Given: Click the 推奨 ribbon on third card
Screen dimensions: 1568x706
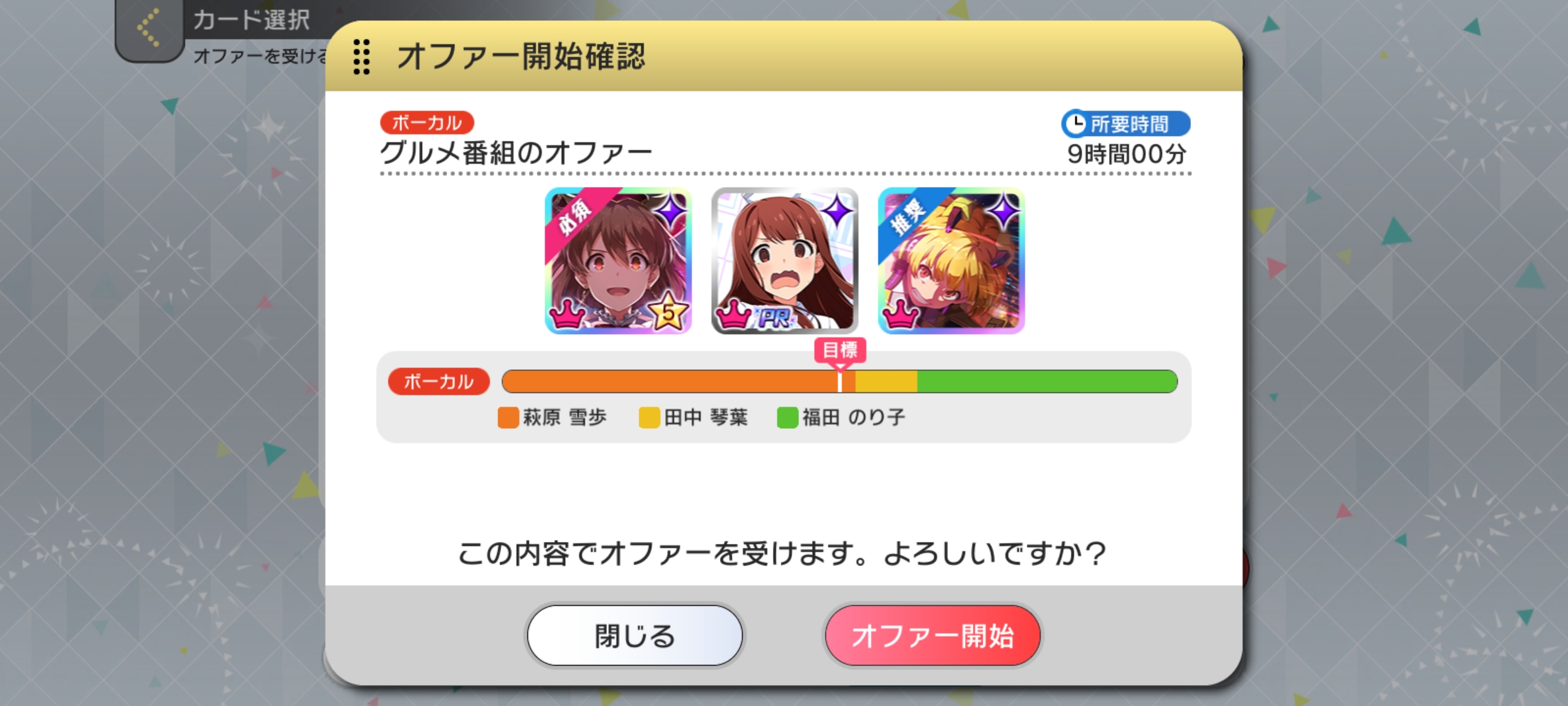Looking at the screenshot, I should (x=909, y=216).
